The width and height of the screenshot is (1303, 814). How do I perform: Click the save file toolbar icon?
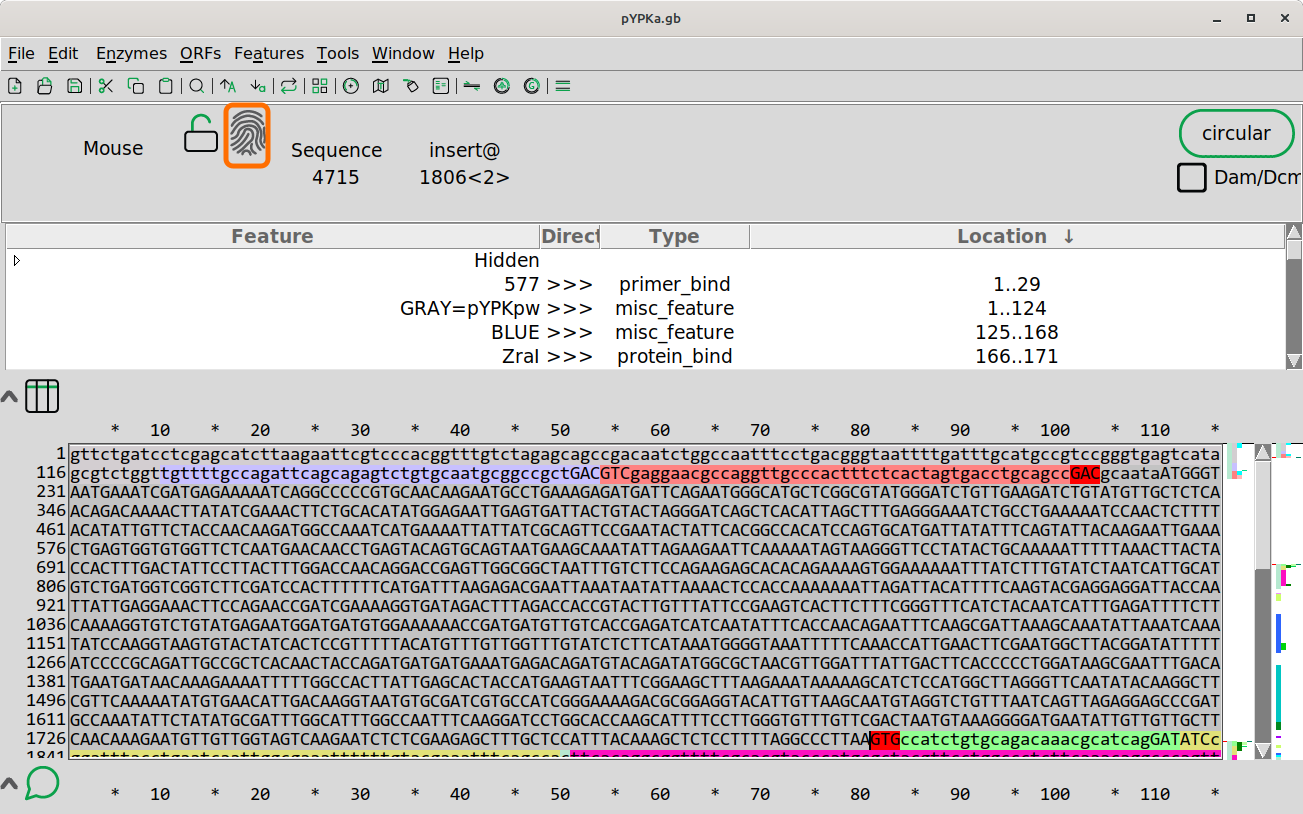tap(74, 86)
